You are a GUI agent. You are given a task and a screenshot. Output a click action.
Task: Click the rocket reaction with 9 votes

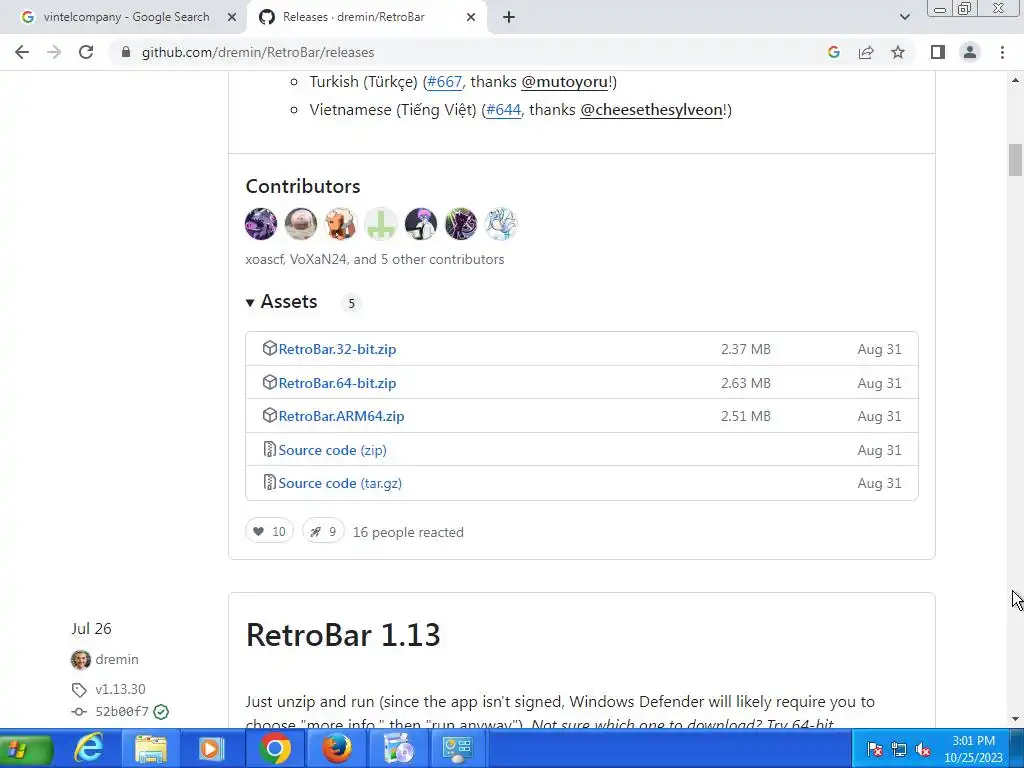(x=323, y=532)
